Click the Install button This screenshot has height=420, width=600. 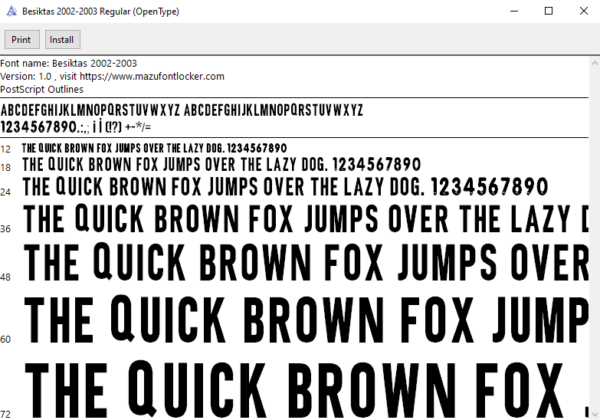[x=63, y=40]
